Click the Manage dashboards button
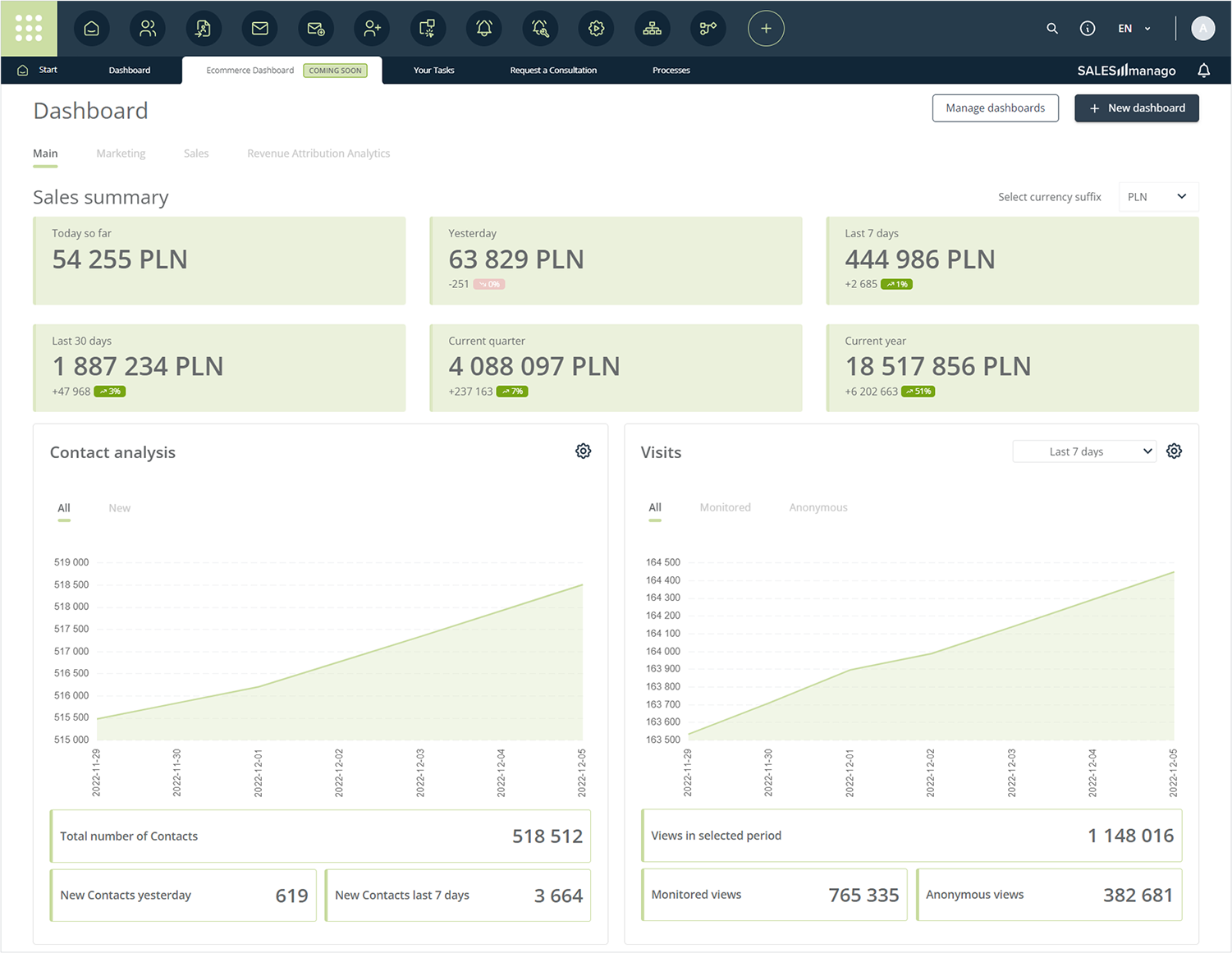This screenshot has width=1232, height=953. (x=995, y=108)
